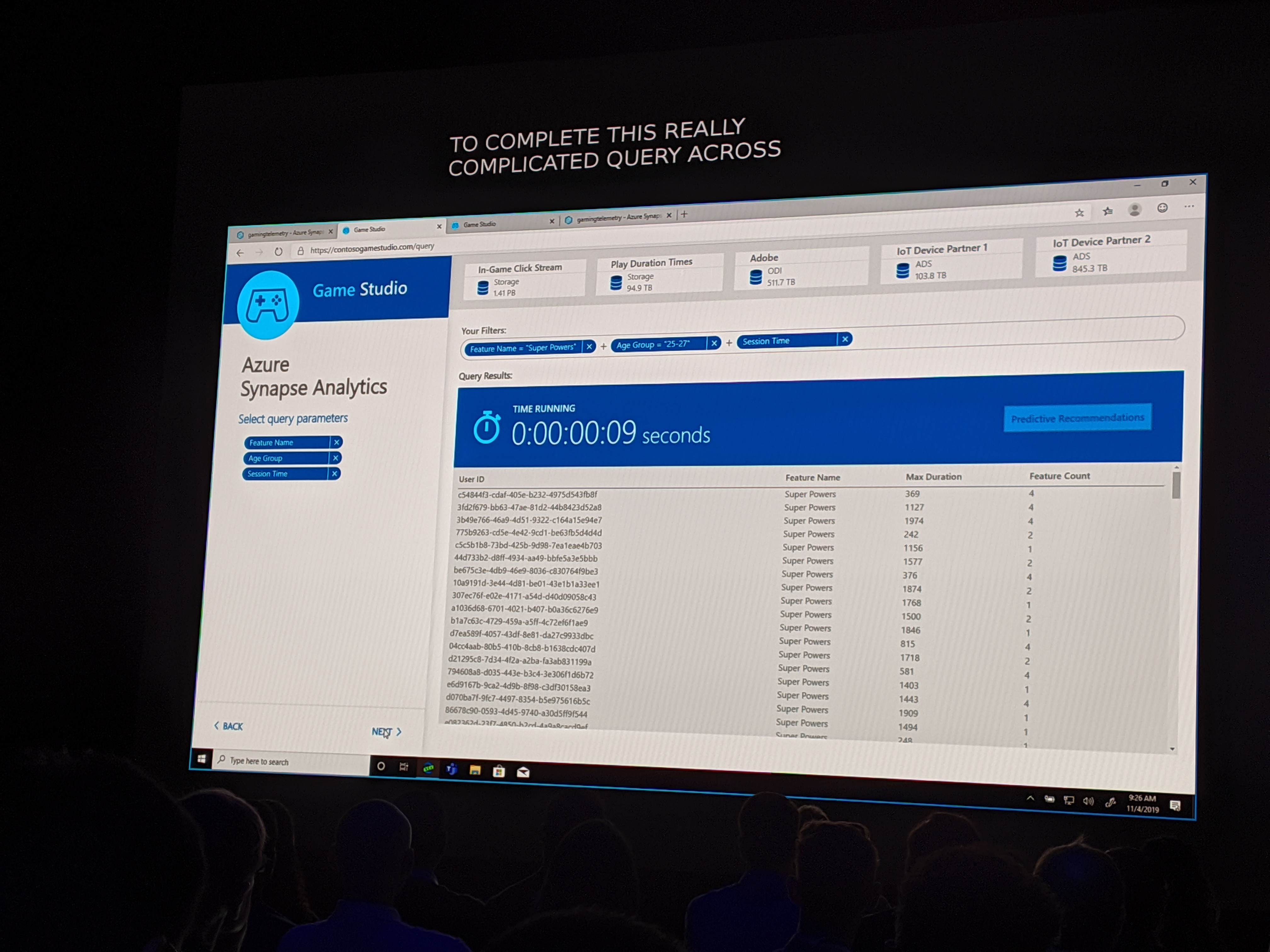Click the browser back arrow

point(240,253)
